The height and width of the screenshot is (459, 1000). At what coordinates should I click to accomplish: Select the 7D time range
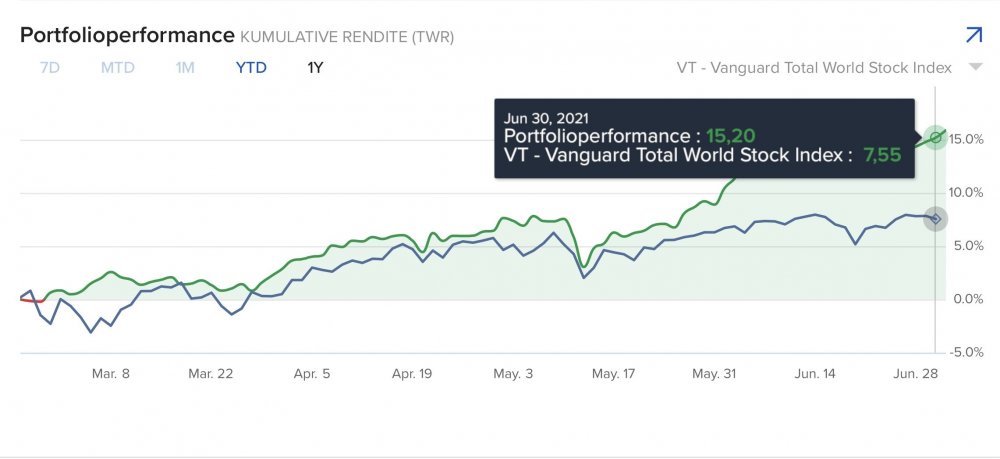coord(49,68)
